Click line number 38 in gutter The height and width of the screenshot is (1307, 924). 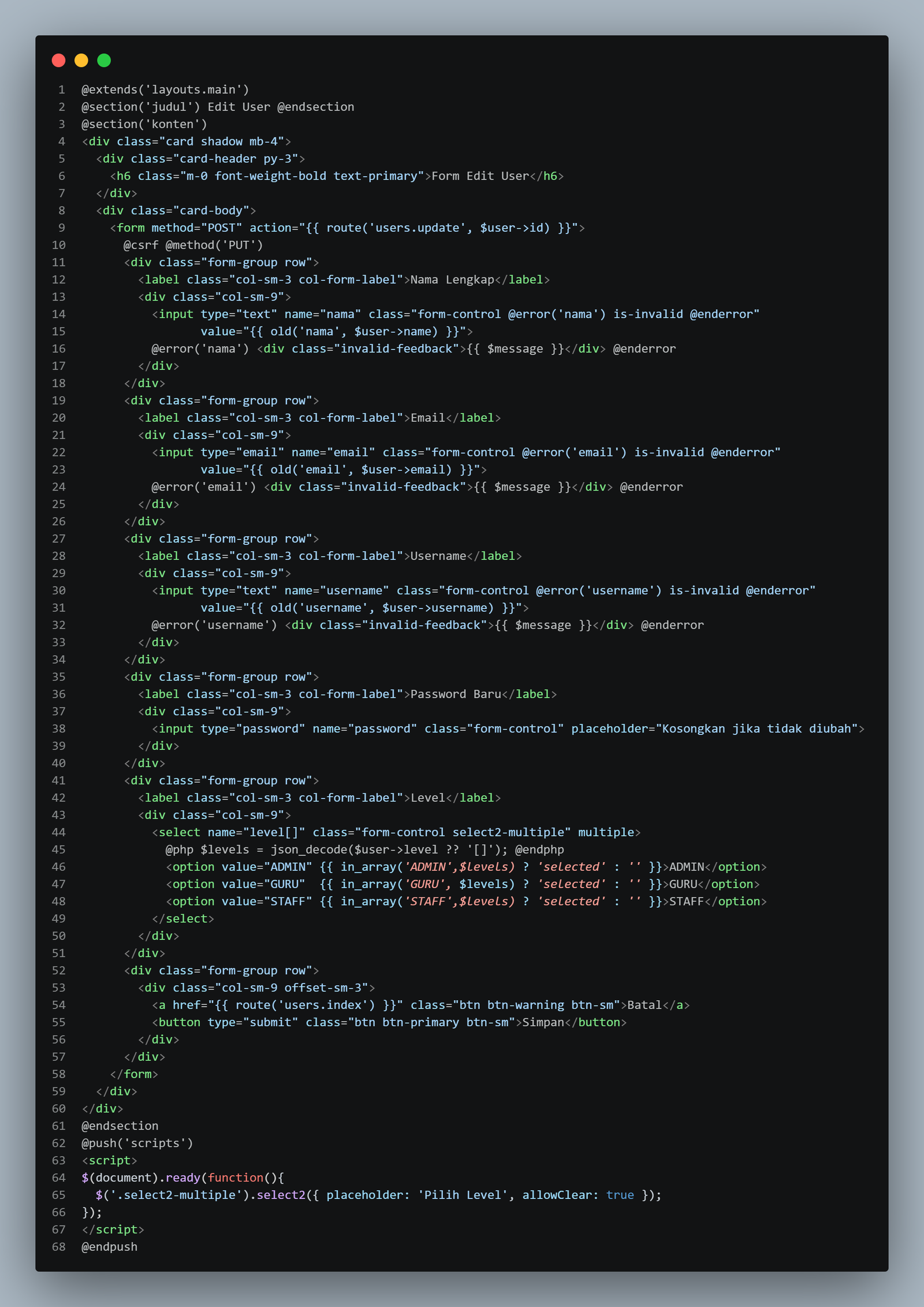point(59,729)
